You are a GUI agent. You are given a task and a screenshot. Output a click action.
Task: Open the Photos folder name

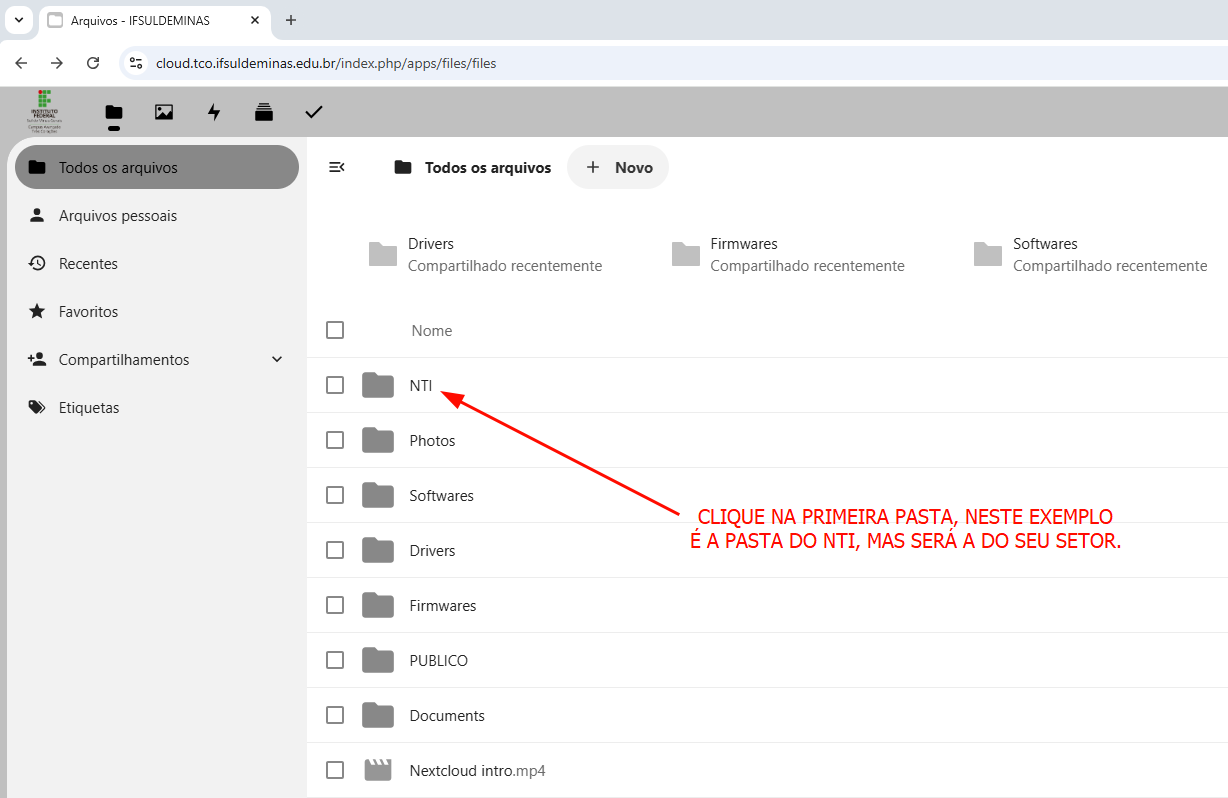click(x=432, y=440)
